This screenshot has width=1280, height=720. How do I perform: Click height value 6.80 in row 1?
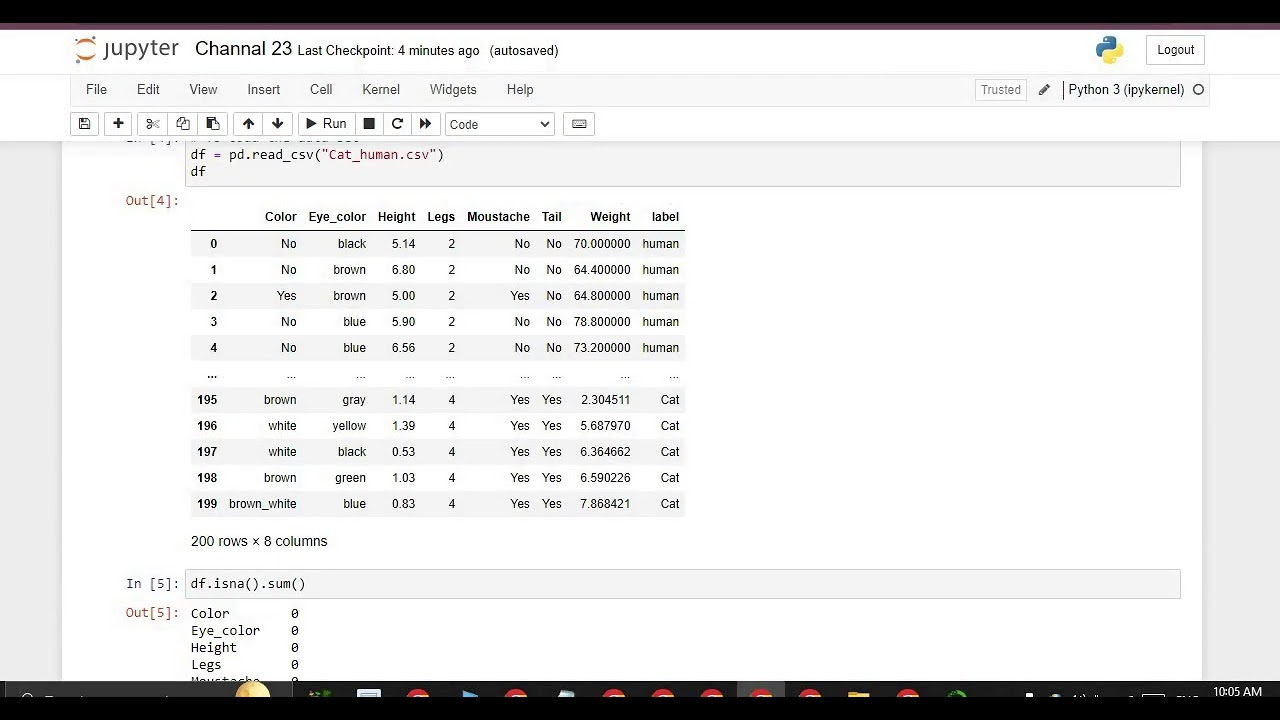[404, 270]
